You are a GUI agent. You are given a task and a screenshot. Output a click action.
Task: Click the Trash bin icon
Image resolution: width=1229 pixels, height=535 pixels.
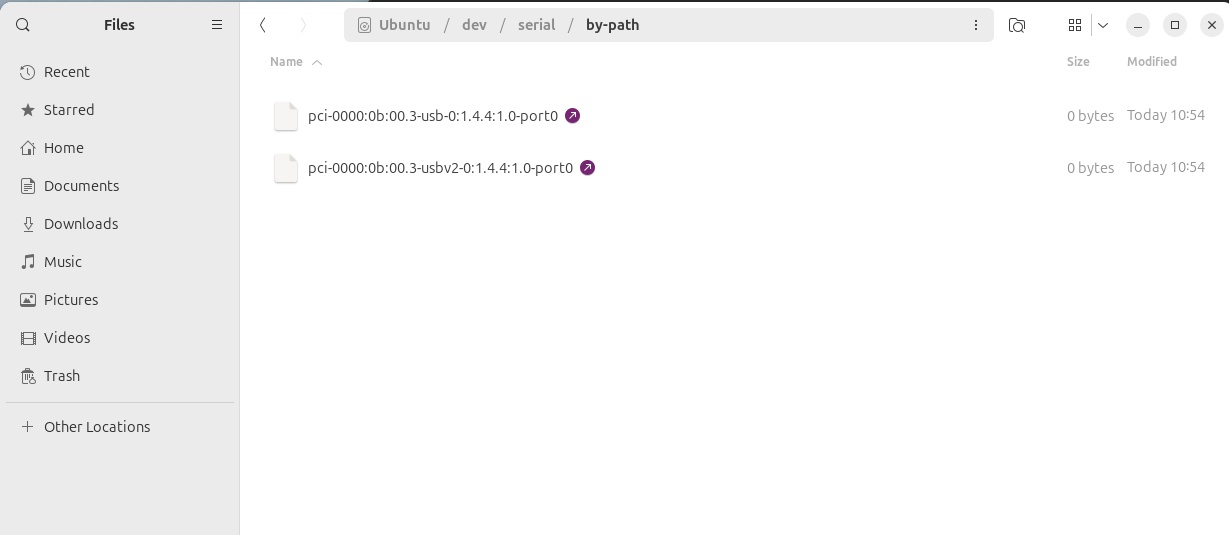28,376
